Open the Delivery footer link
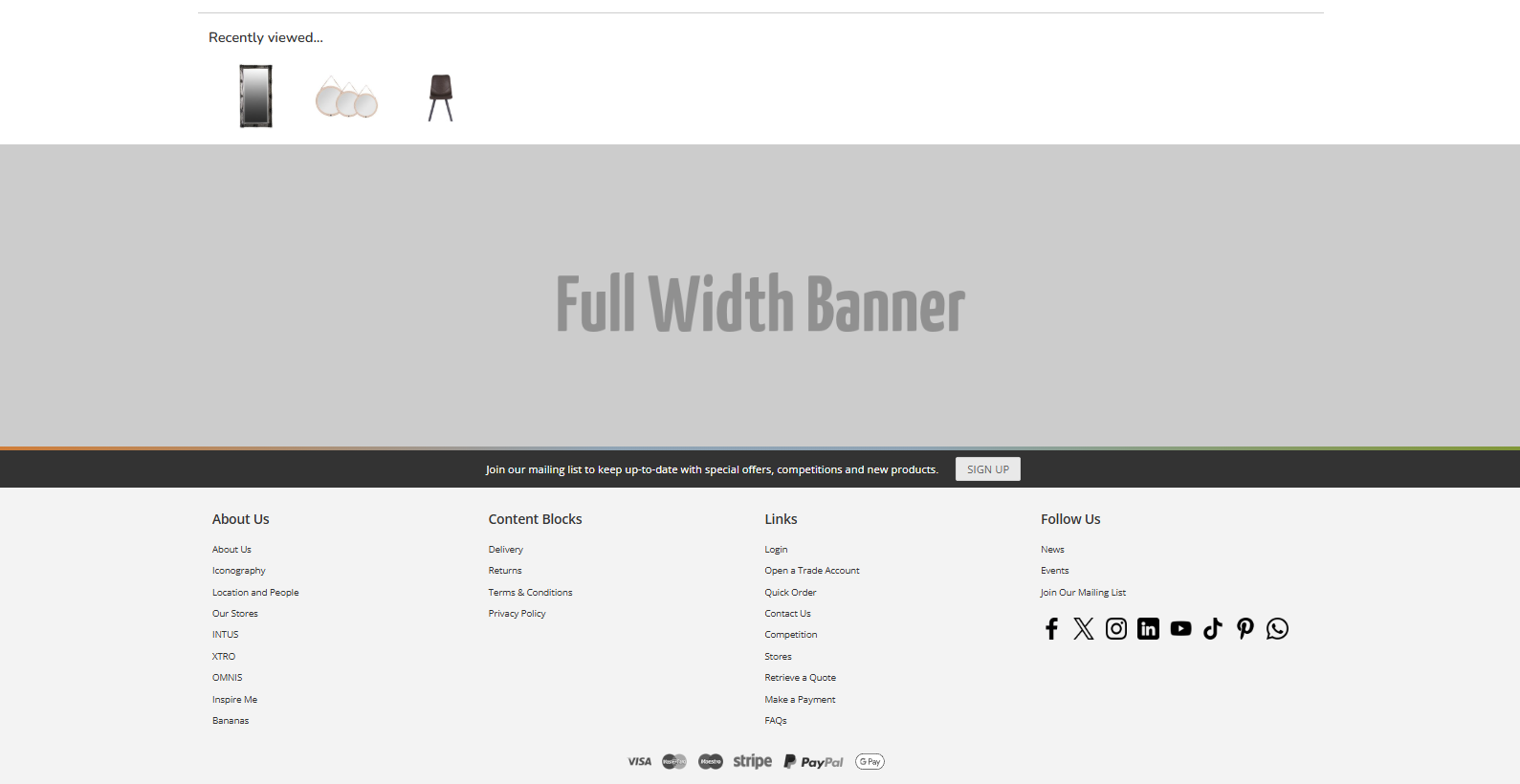1520x784 pixels. point(505,550)
